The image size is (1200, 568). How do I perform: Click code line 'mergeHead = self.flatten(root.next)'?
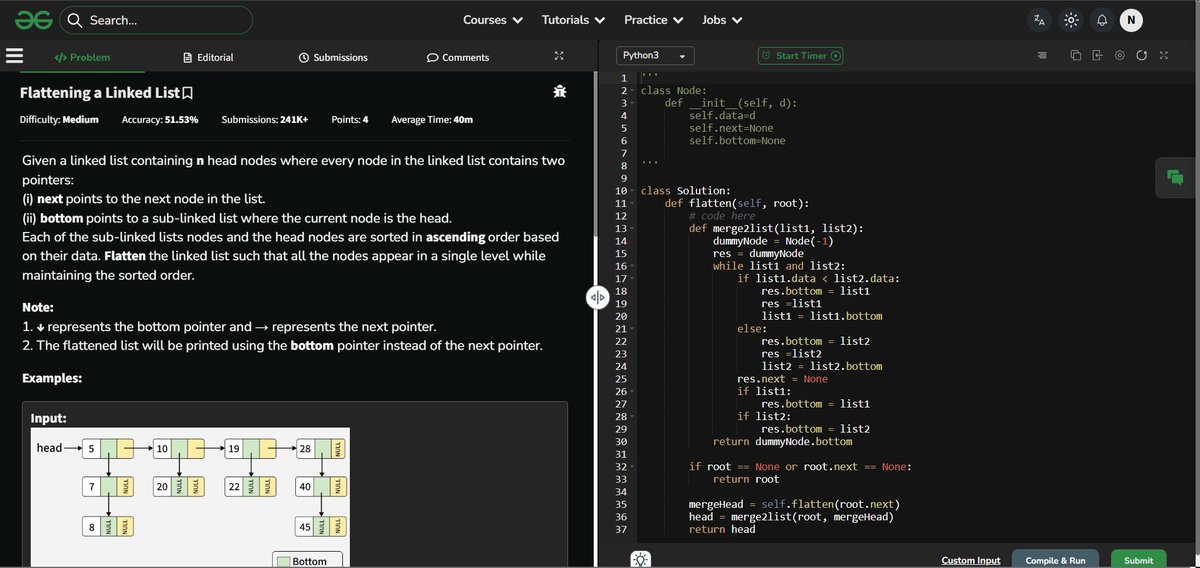click(794, 504)
